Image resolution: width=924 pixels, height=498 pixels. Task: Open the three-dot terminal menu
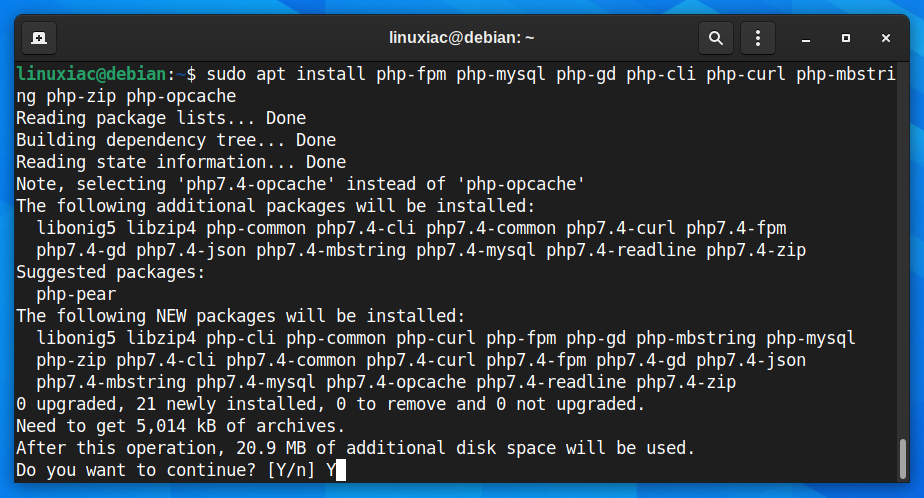[757, 38]
